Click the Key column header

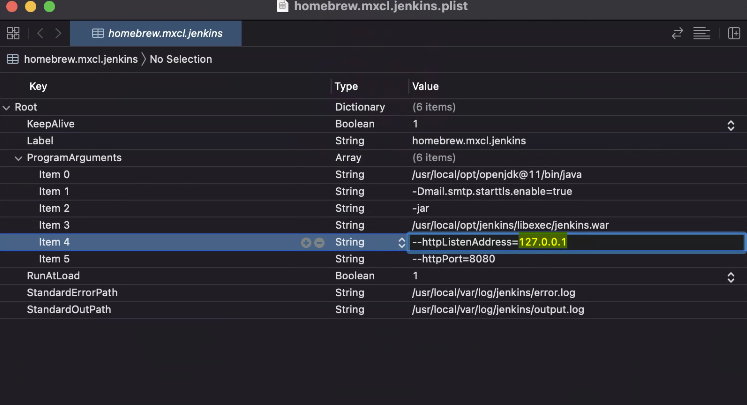[38, 86]
